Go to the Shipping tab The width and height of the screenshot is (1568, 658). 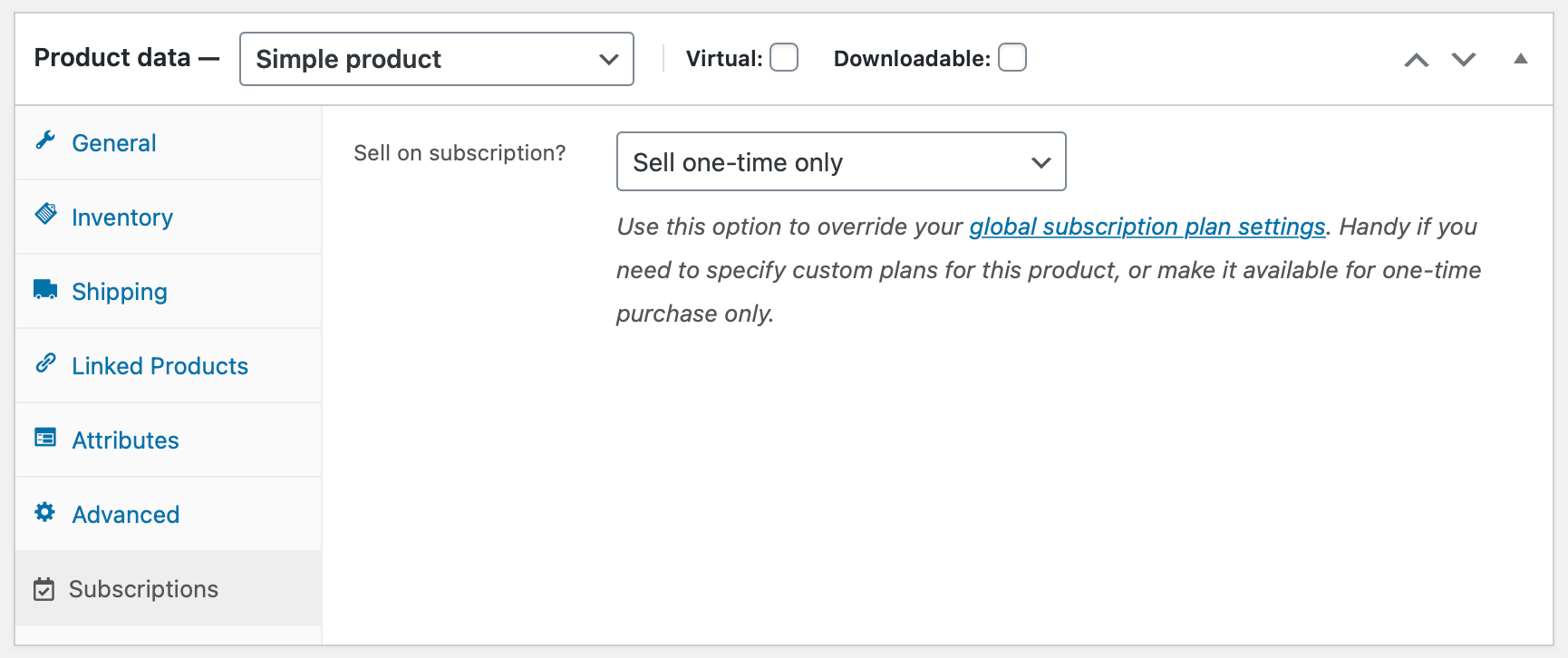coord(120,292)
